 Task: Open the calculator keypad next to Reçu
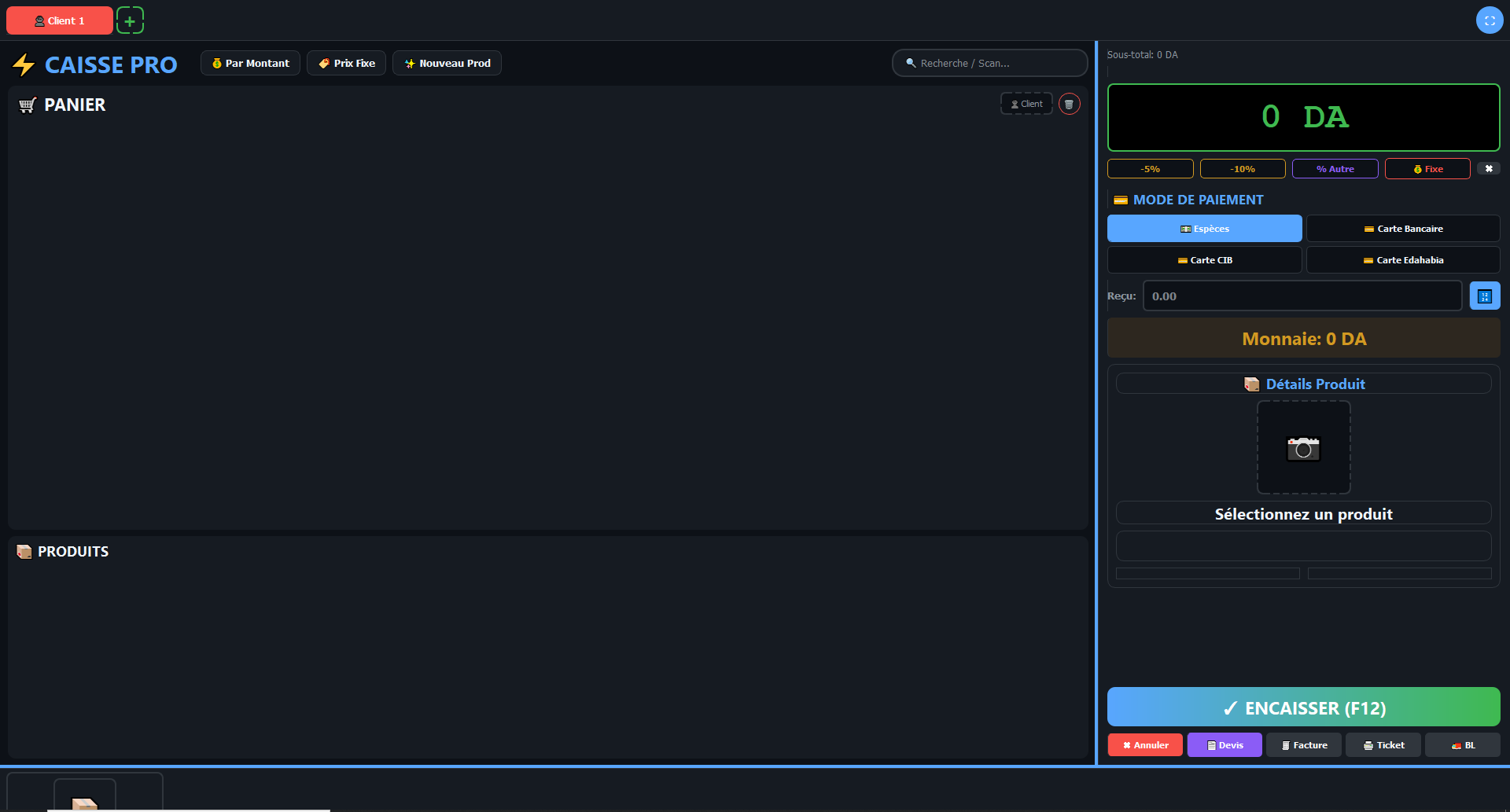point(1484,296)
